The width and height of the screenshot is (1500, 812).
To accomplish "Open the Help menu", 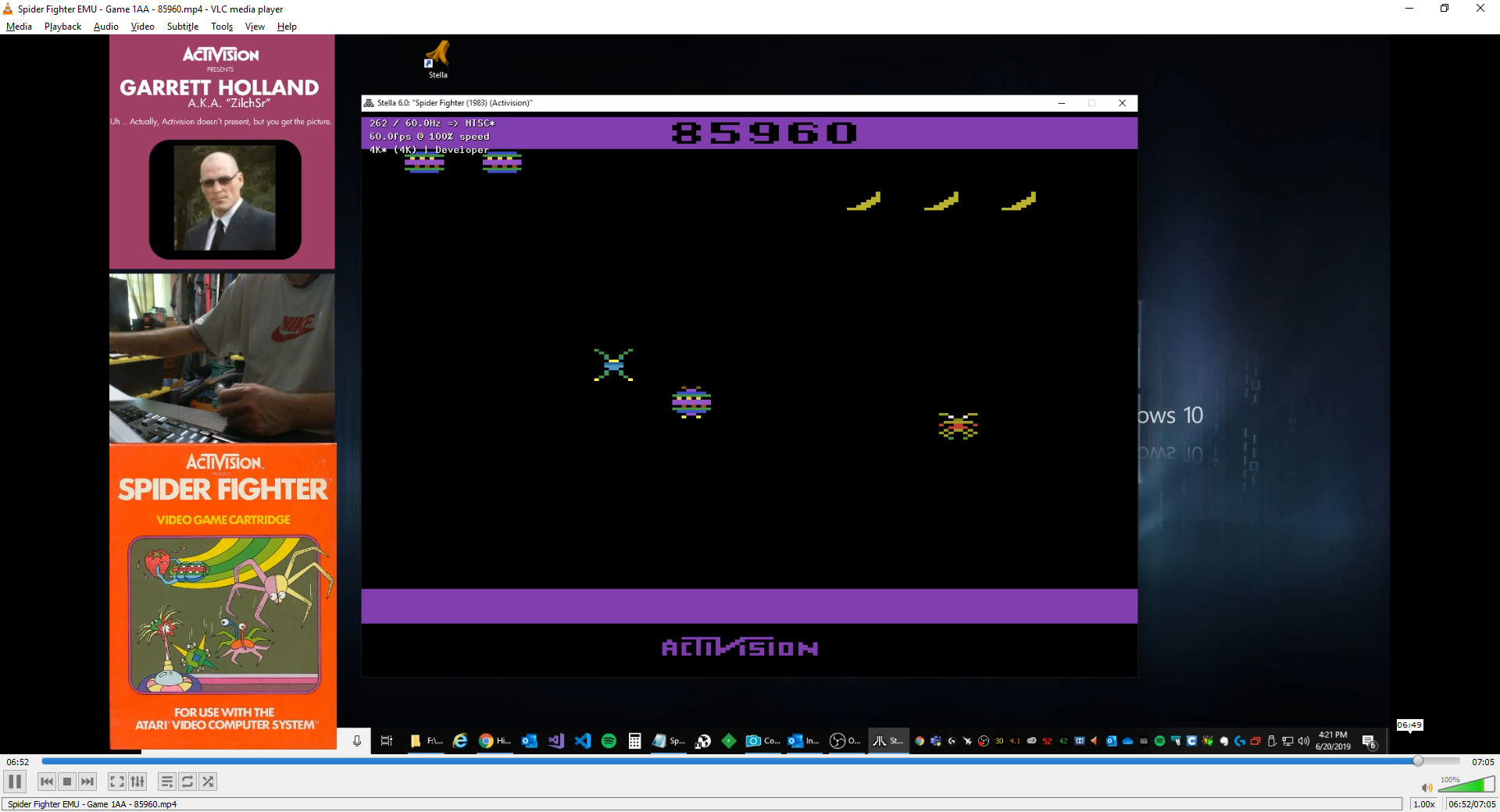I will 287,27.
